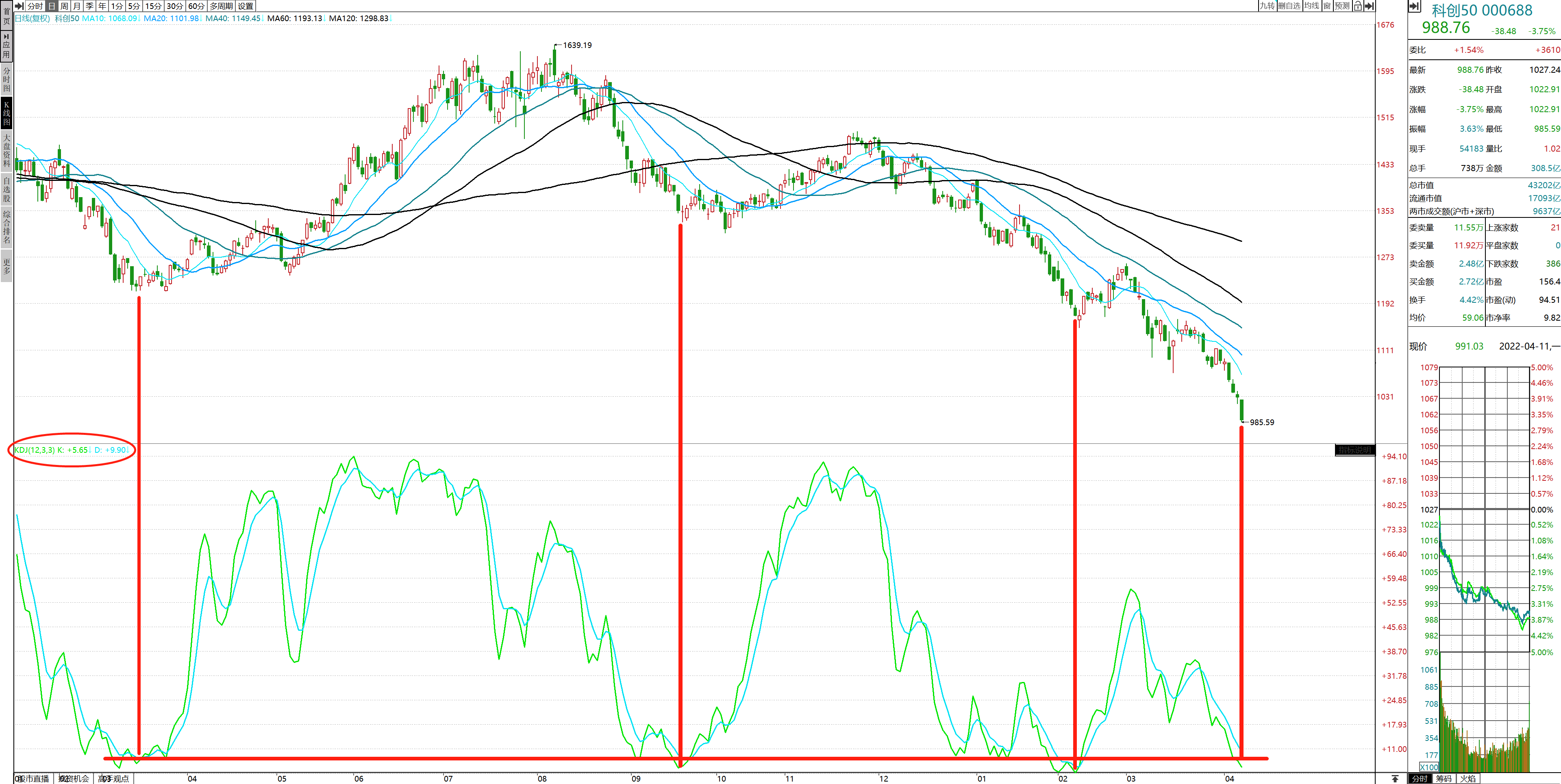Screen dimensions: 1561x784
Task: Open the 多周期 multi-period selector
Action: [221, 6]
